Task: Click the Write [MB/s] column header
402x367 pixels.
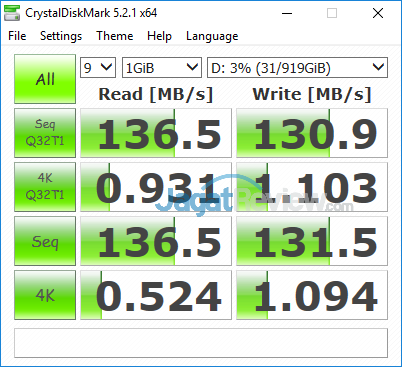Action: [312, 94]
